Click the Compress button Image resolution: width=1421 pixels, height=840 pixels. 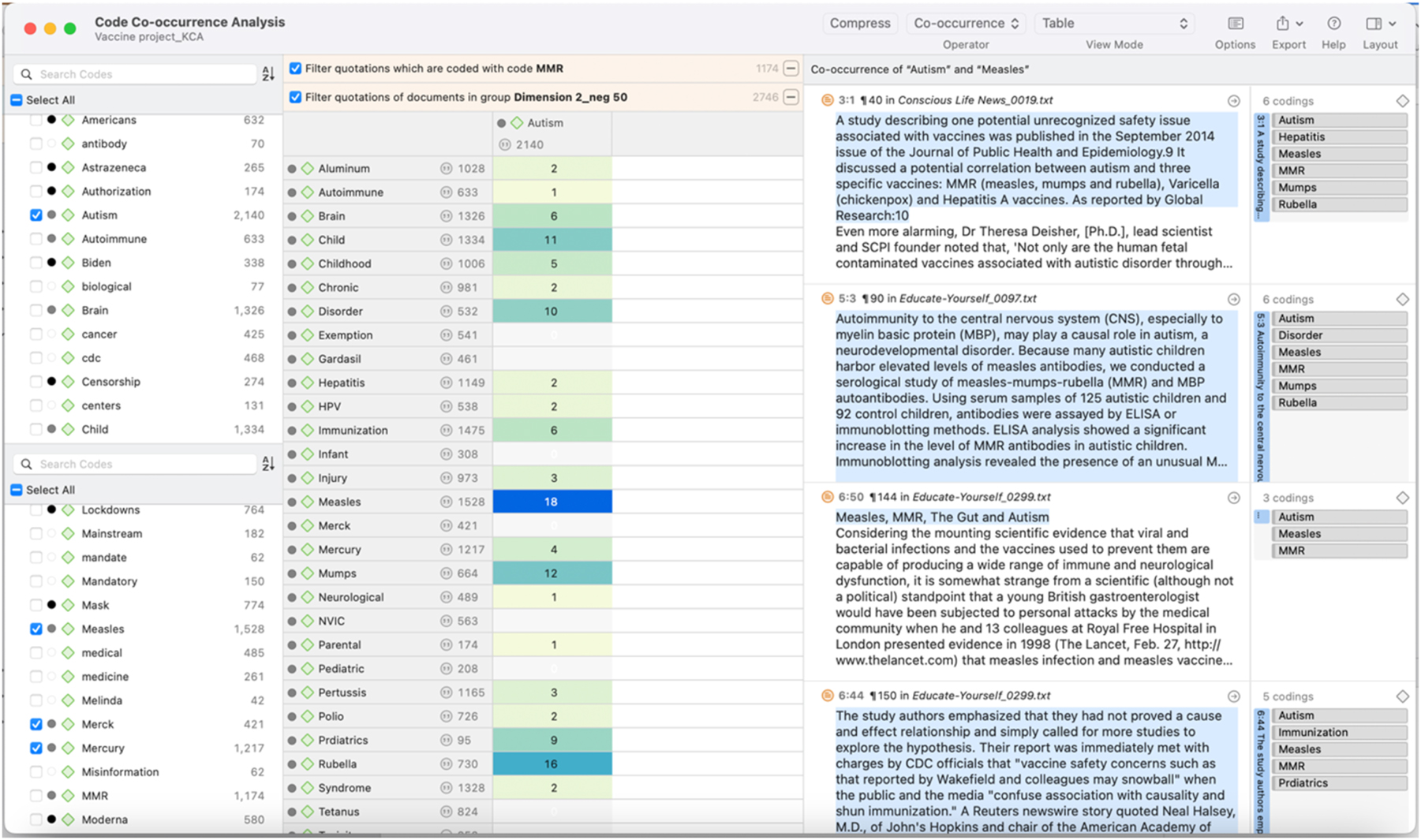click(x=860, y=23)
